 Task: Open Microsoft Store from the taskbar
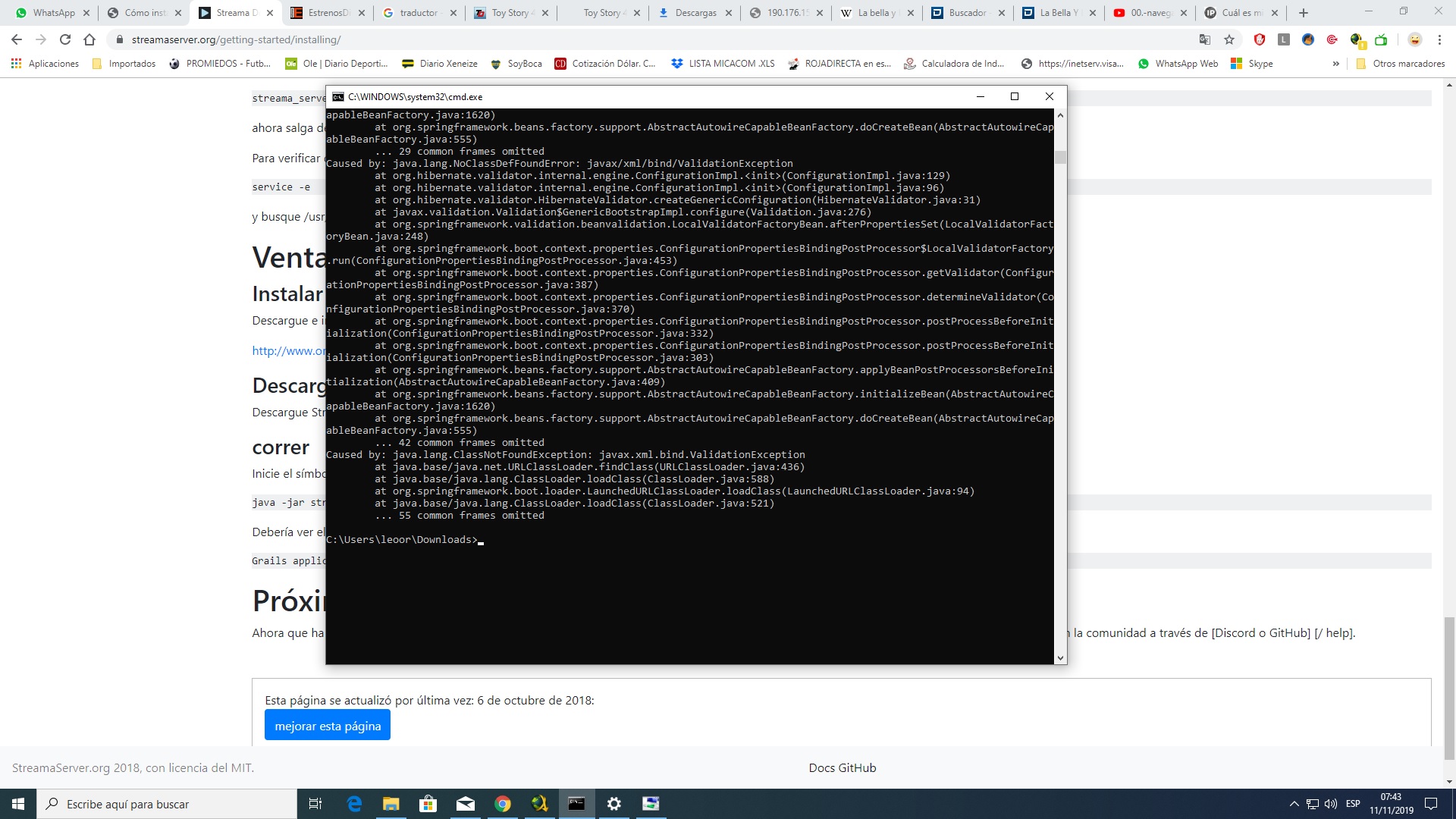coord(428,803)
